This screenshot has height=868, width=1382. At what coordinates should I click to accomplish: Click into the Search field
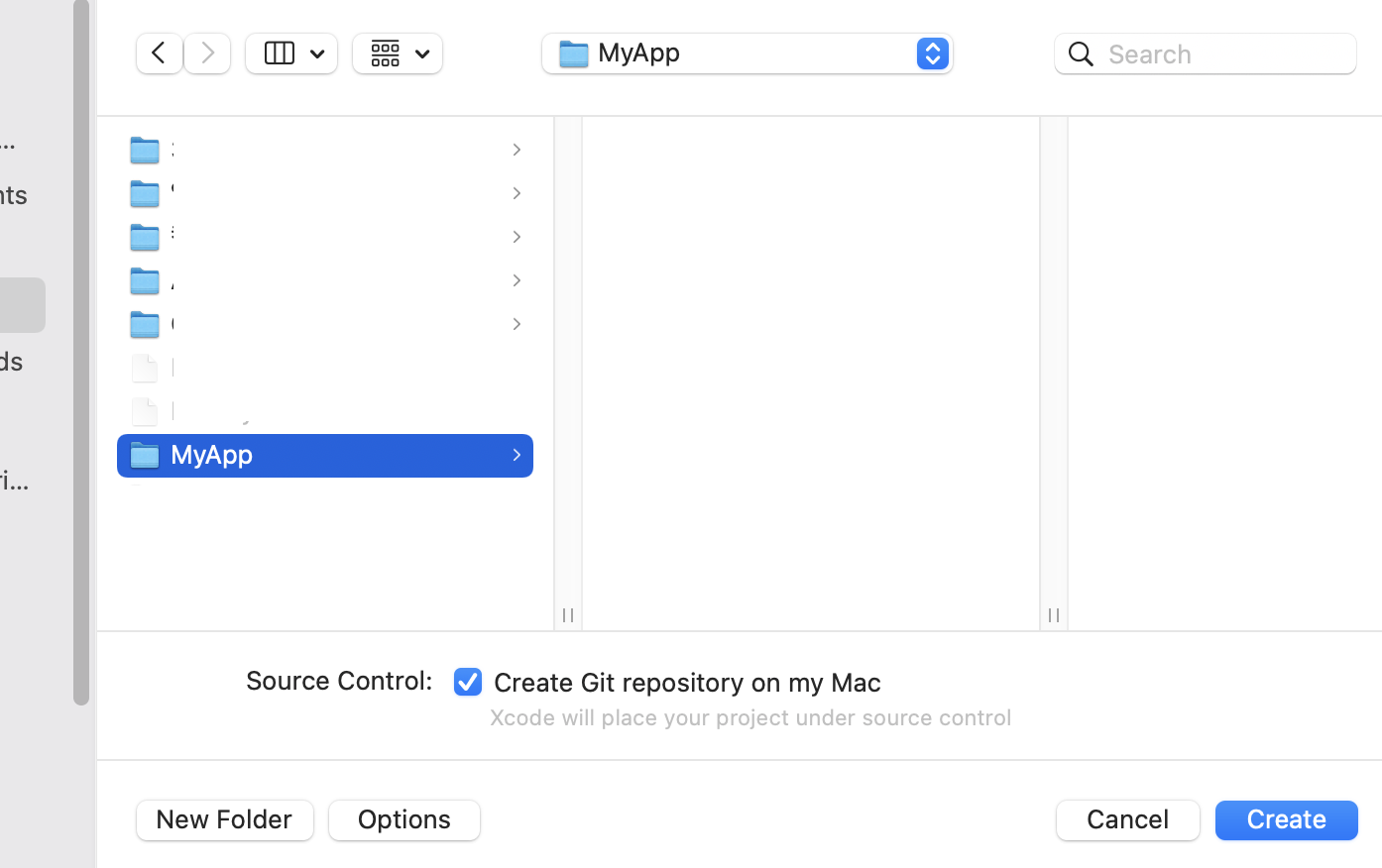[x=1206, y=54]
